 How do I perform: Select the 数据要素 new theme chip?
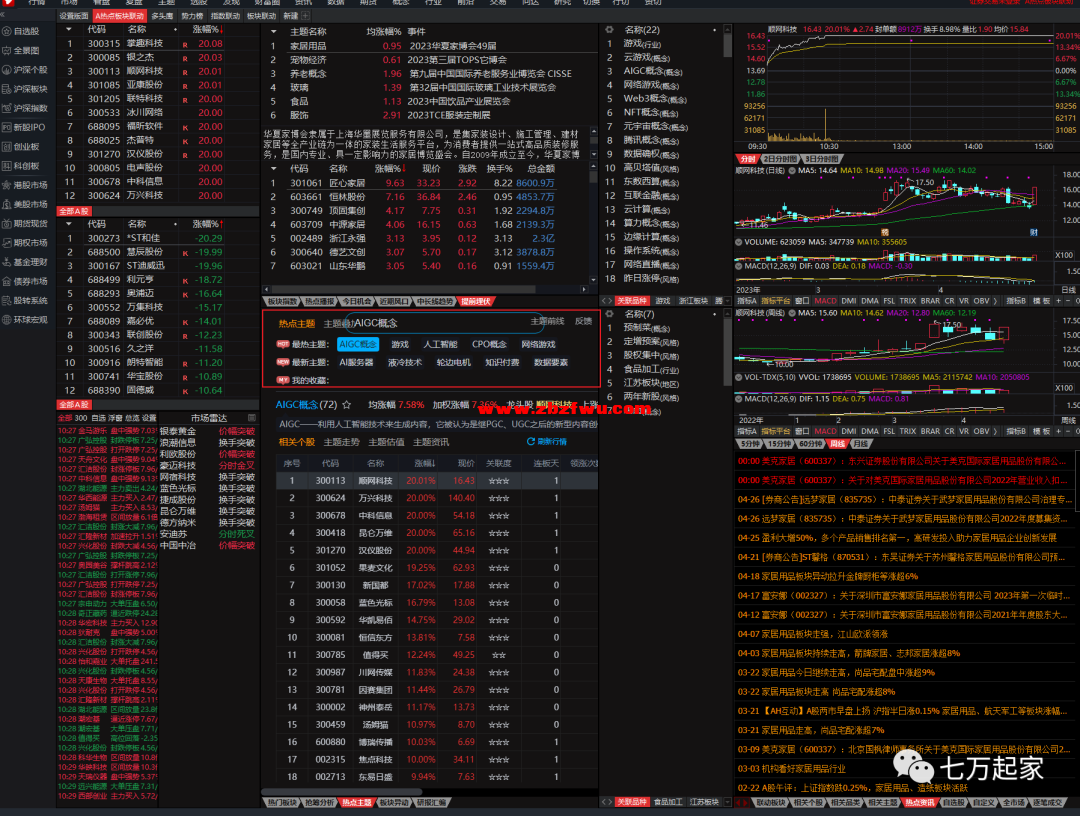point(551,362)
